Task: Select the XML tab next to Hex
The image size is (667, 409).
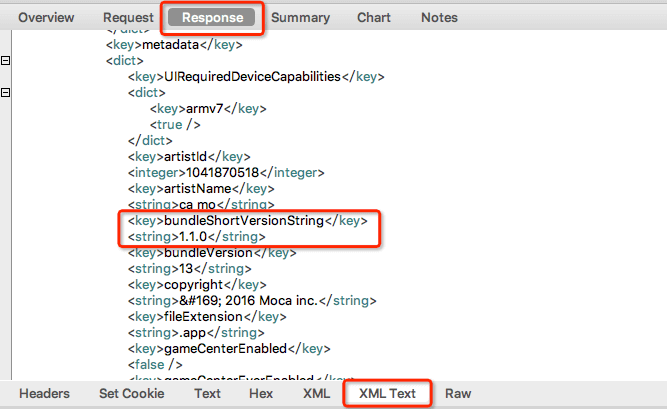Action: click(316, 394)
